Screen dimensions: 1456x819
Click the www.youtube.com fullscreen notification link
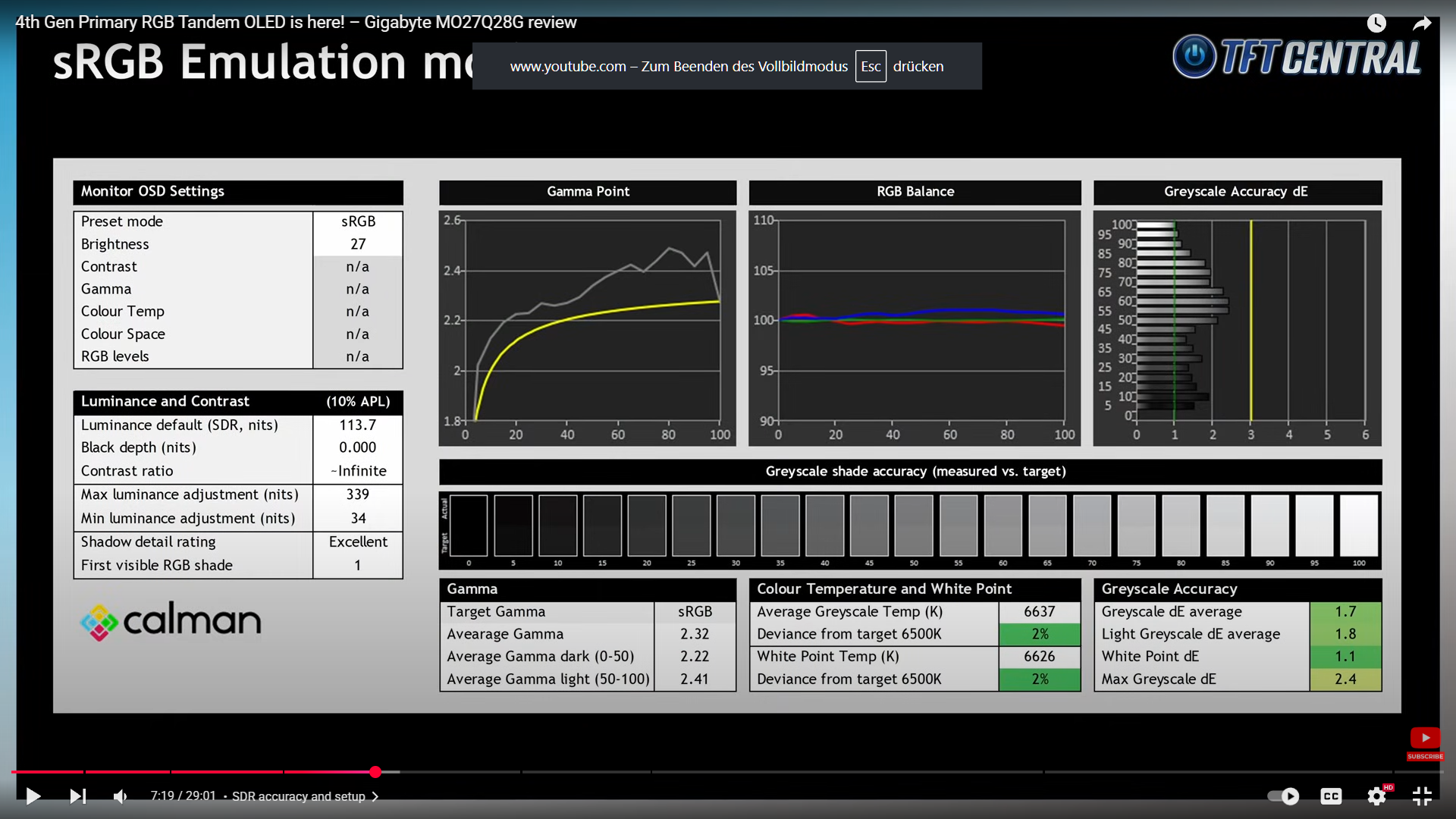coord(566,66)
